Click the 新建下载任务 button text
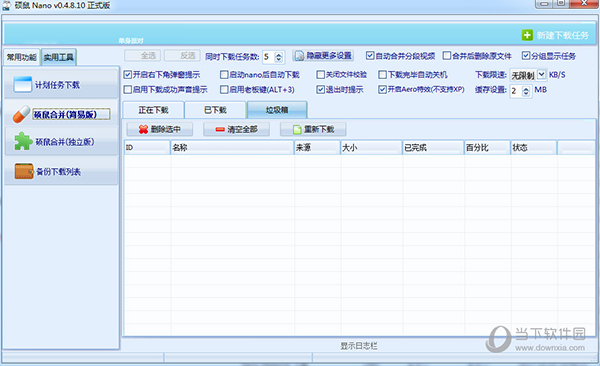 coord(562,35)
